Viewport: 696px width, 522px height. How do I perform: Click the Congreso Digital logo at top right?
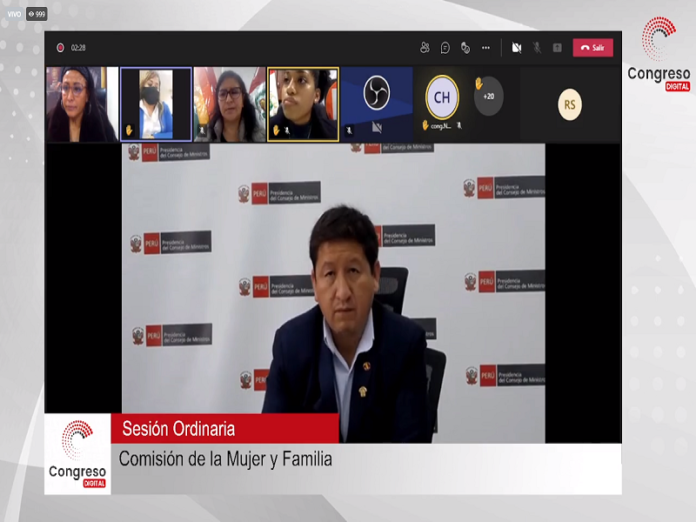659,54
